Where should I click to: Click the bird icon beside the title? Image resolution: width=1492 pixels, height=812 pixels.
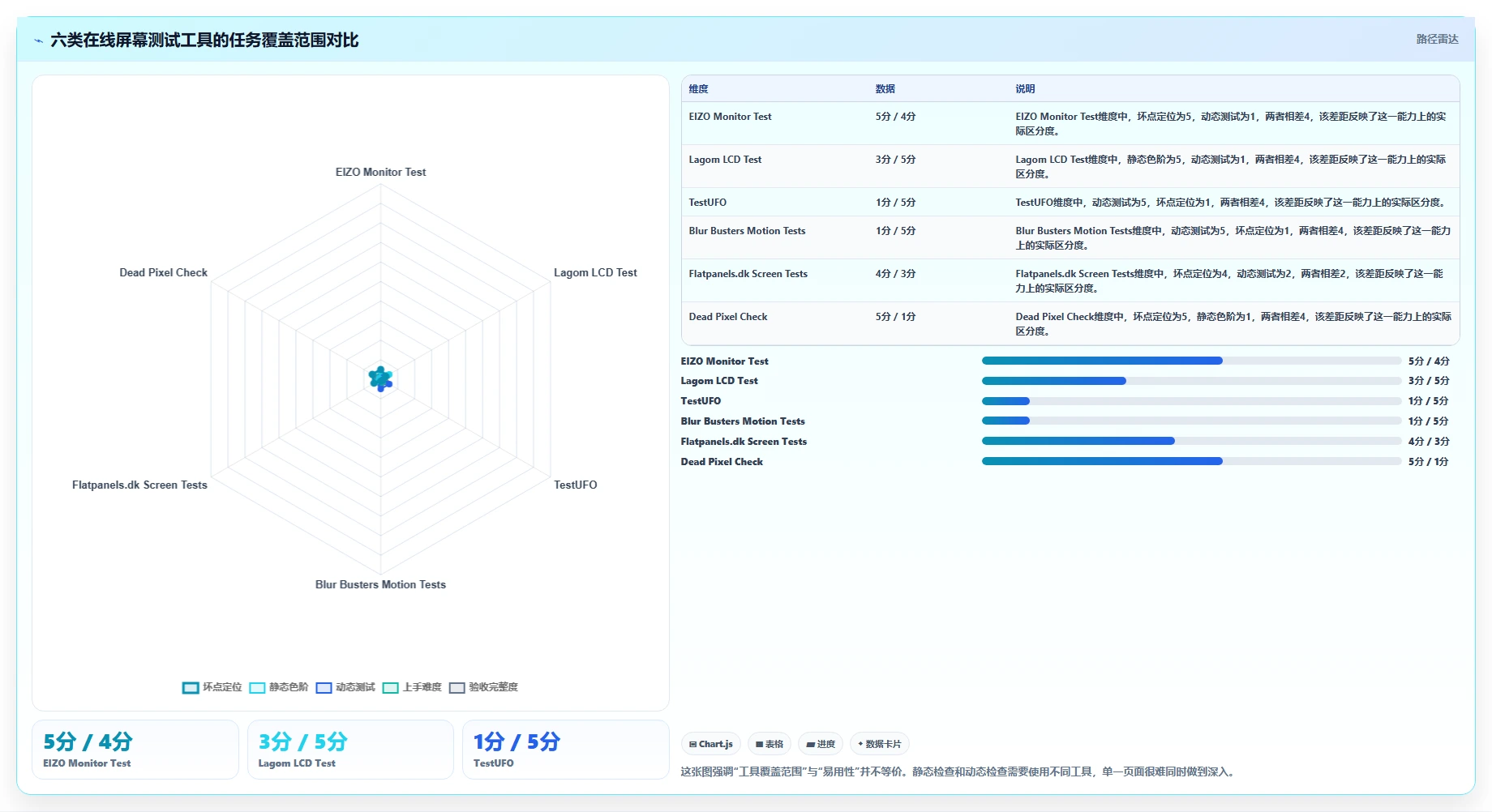click(x=38, y=41)
